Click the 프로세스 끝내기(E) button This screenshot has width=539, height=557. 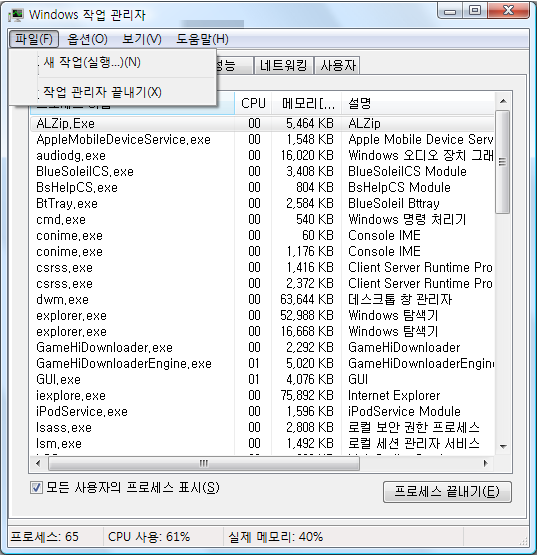(x=447, y=492)
